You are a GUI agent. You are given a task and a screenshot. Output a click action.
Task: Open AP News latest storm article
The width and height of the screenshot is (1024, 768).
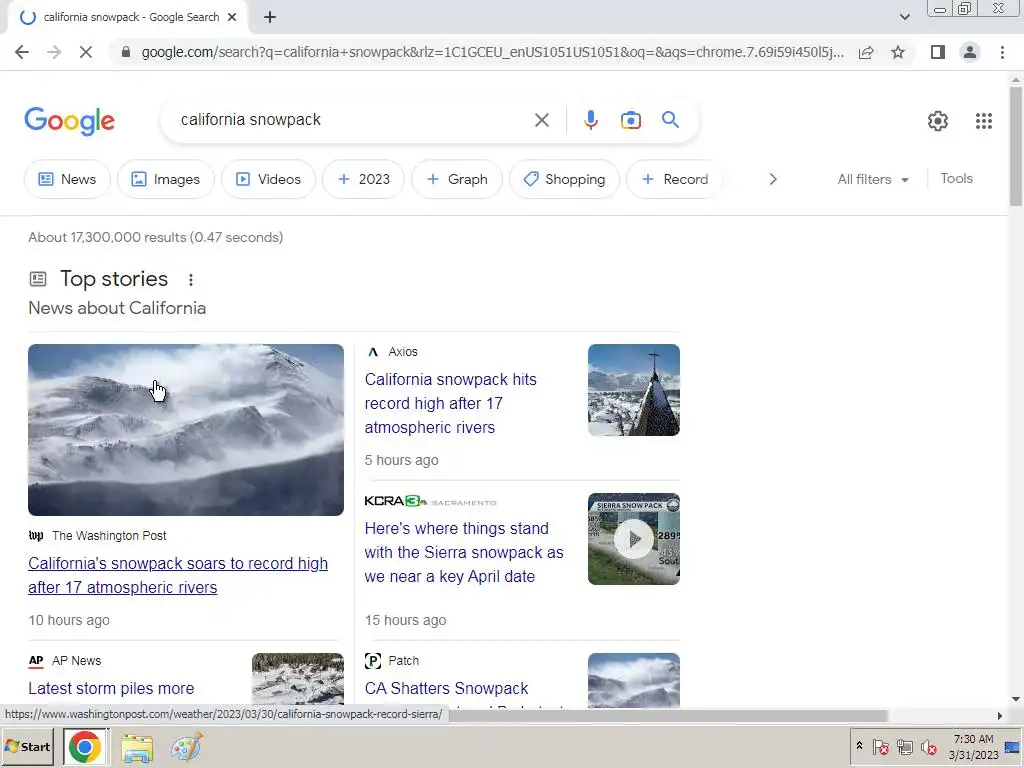(x=111, y=688)
